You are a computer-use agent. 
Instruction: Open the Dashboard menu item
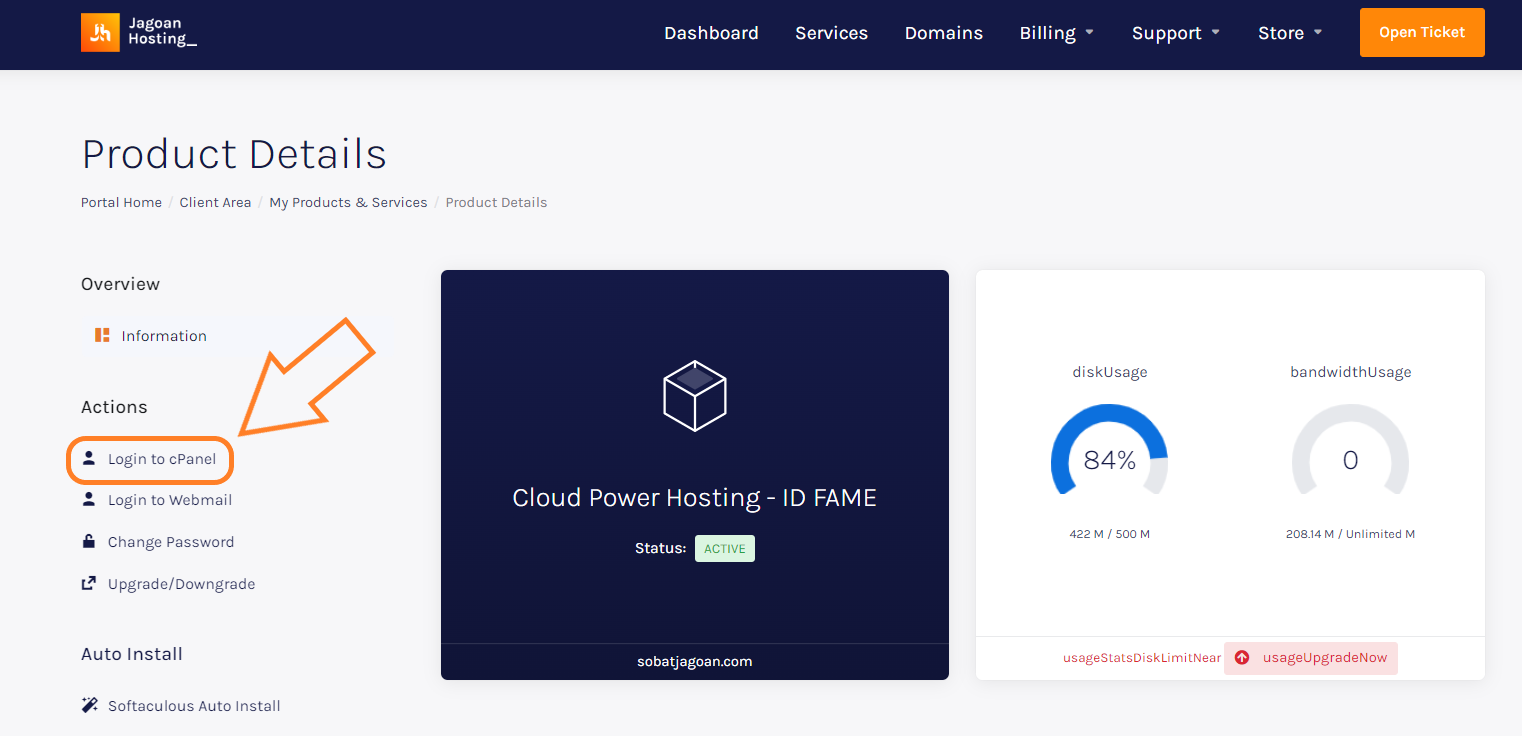click(x=711, y=33)
